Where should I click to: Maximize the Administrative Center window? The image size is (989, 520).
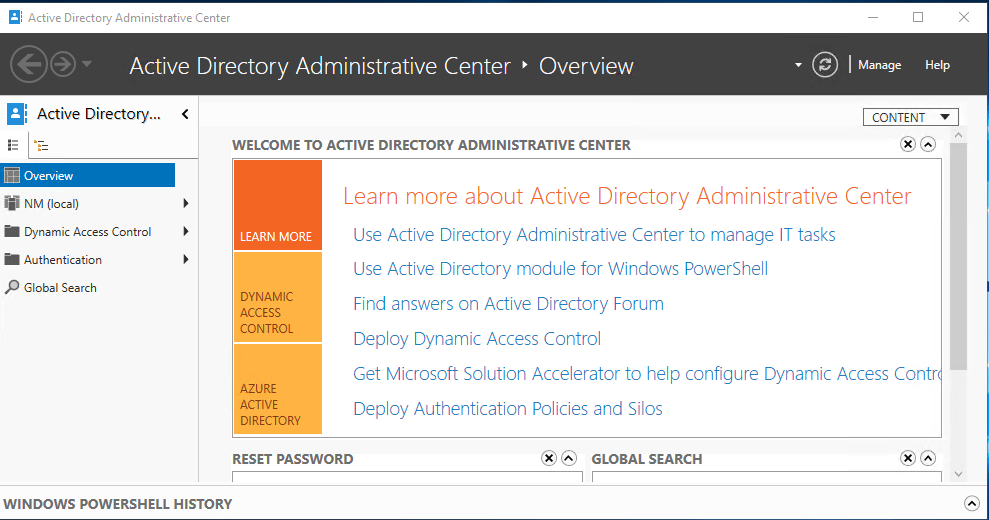(x=918, y=18)
